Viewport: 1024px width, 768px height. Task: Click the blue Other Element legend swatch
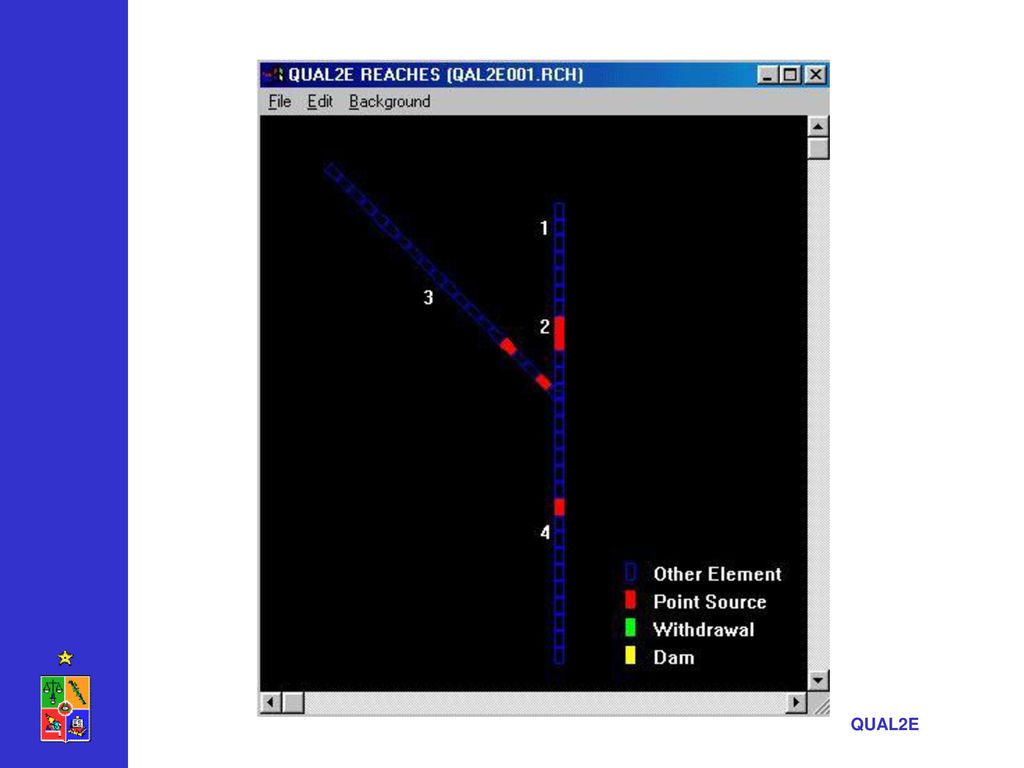coord(630,573)
